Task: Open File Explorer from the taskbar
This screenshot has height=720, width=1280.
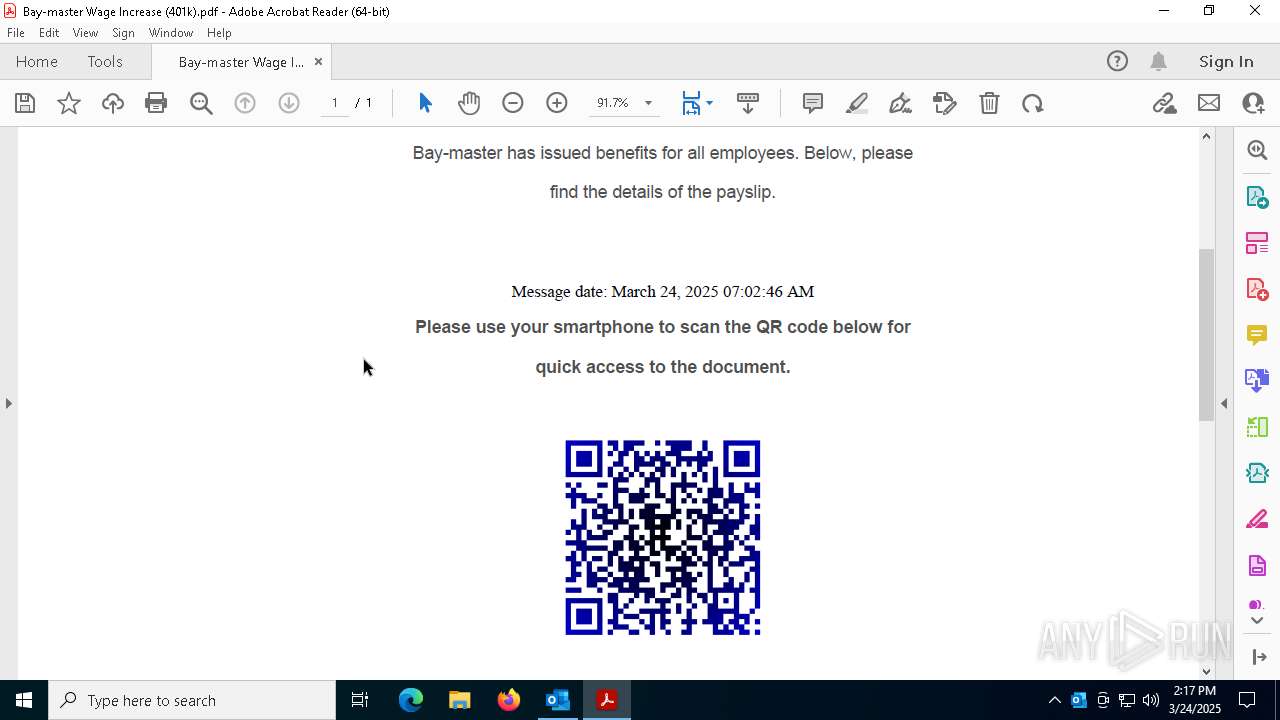Action: coord(459,700)
